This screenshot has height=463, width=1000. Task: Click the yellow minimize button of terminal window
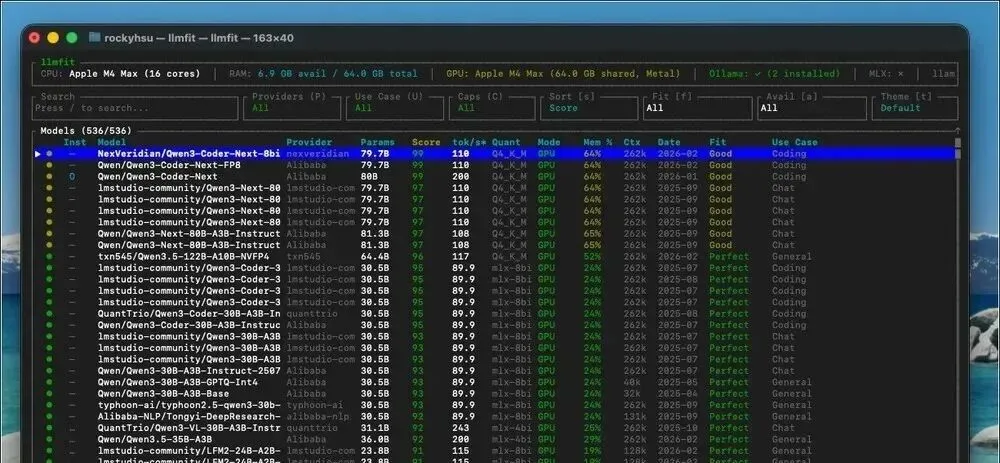pyautogui.click(x=53, y=38)
